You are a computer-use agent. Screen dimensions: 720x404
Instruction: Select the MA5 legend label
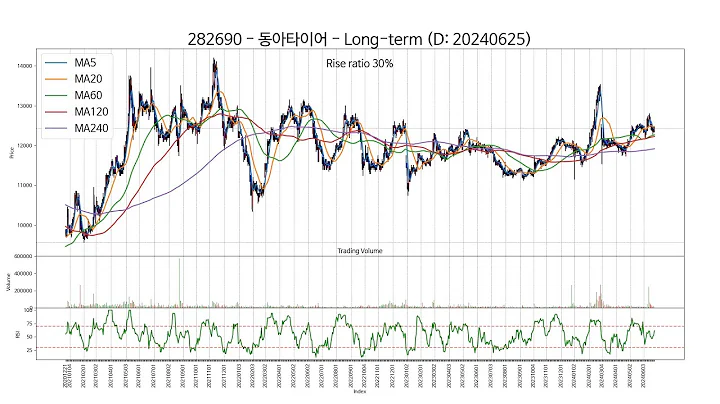pos(85,62)
